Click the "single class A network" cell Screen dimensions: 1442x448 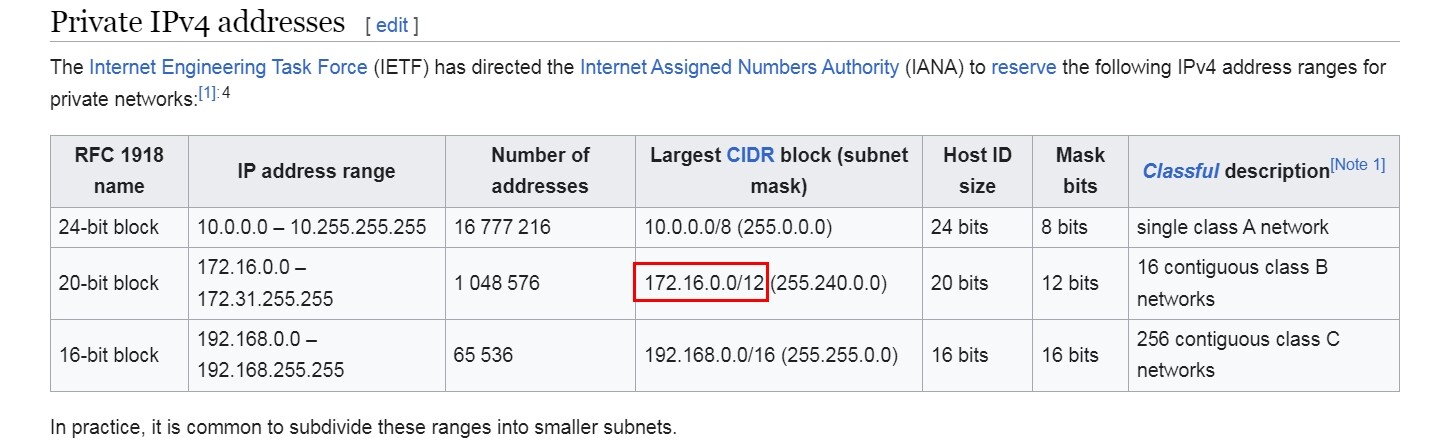[1232, 227]
